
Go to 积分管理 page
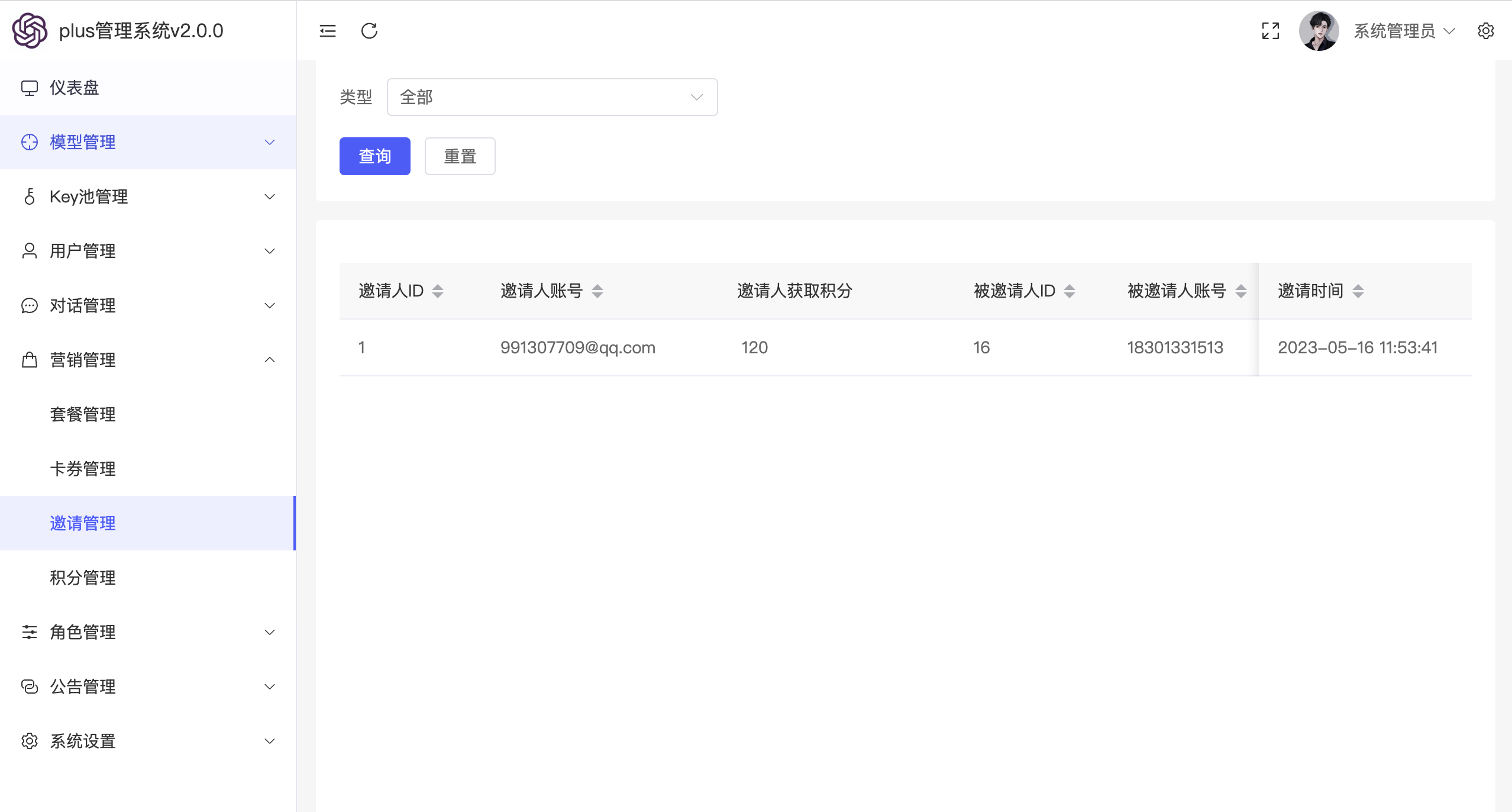tap(83, 578)
